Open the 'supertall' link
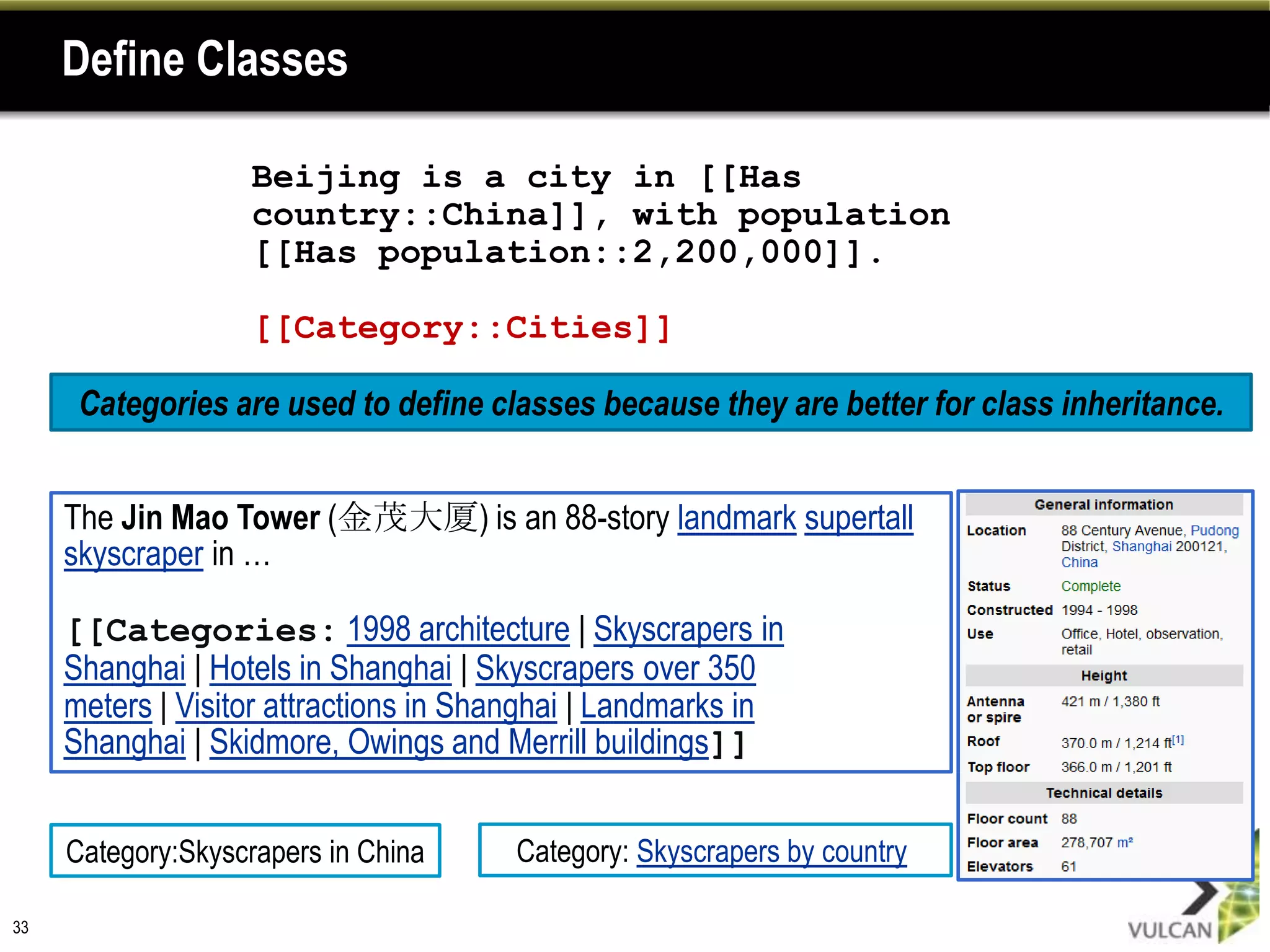Viewport: 1270px width, 952px height. point(858,519)
